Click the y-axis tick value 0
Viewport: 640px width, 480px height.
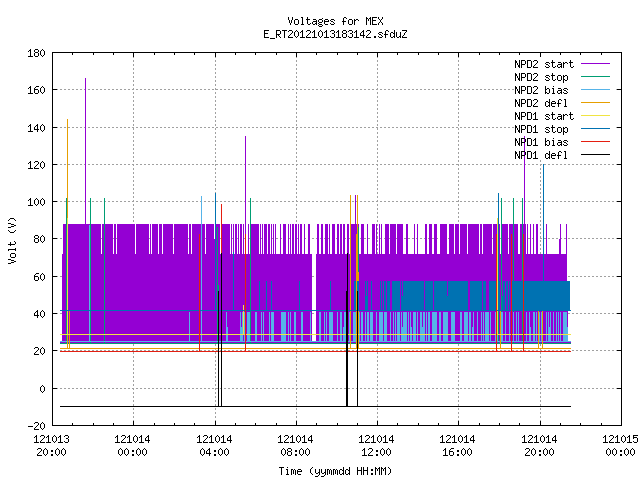42,389
